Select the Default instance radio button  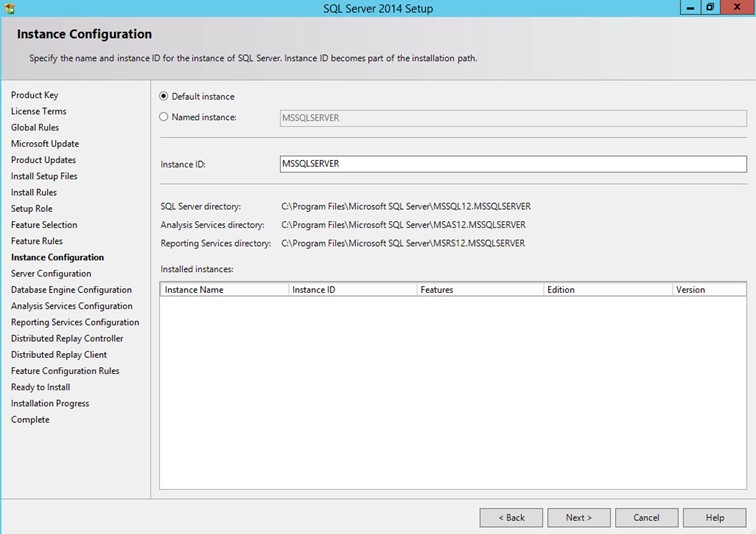point(164,97)
